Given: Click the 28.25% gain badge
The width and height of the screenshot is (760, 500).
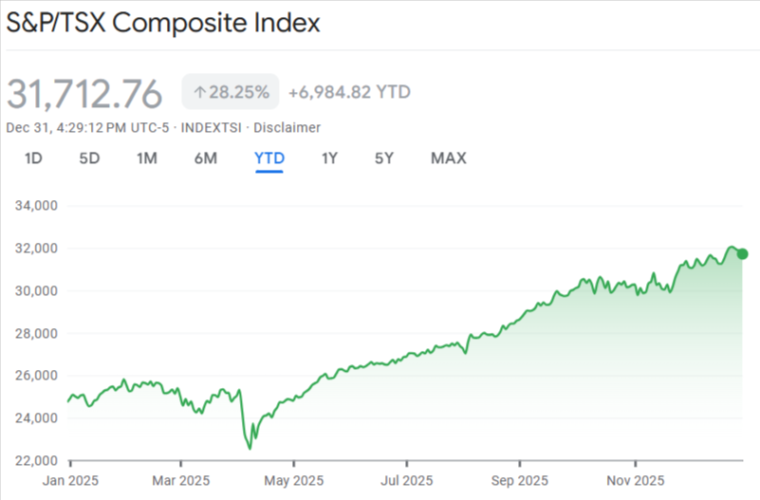Looking at the screenshot, I should tap(229, 93).
